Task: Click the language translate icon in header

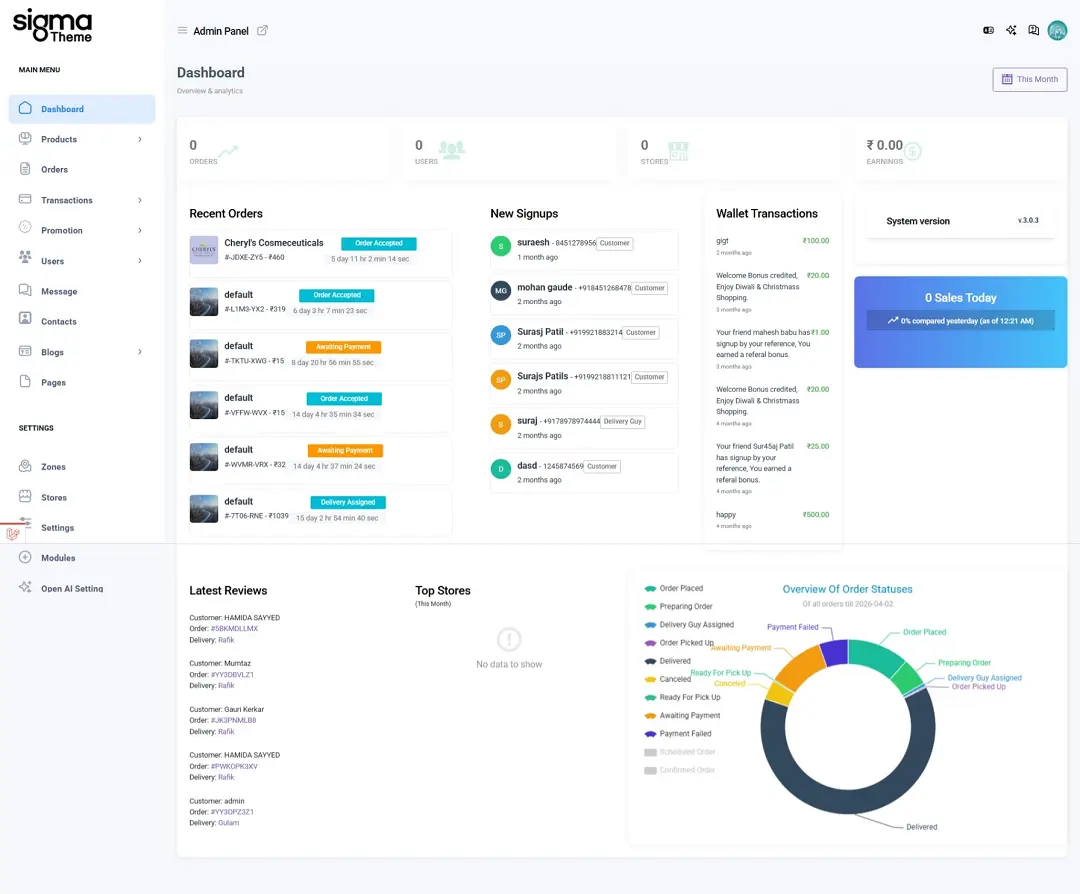Action: 988,30
